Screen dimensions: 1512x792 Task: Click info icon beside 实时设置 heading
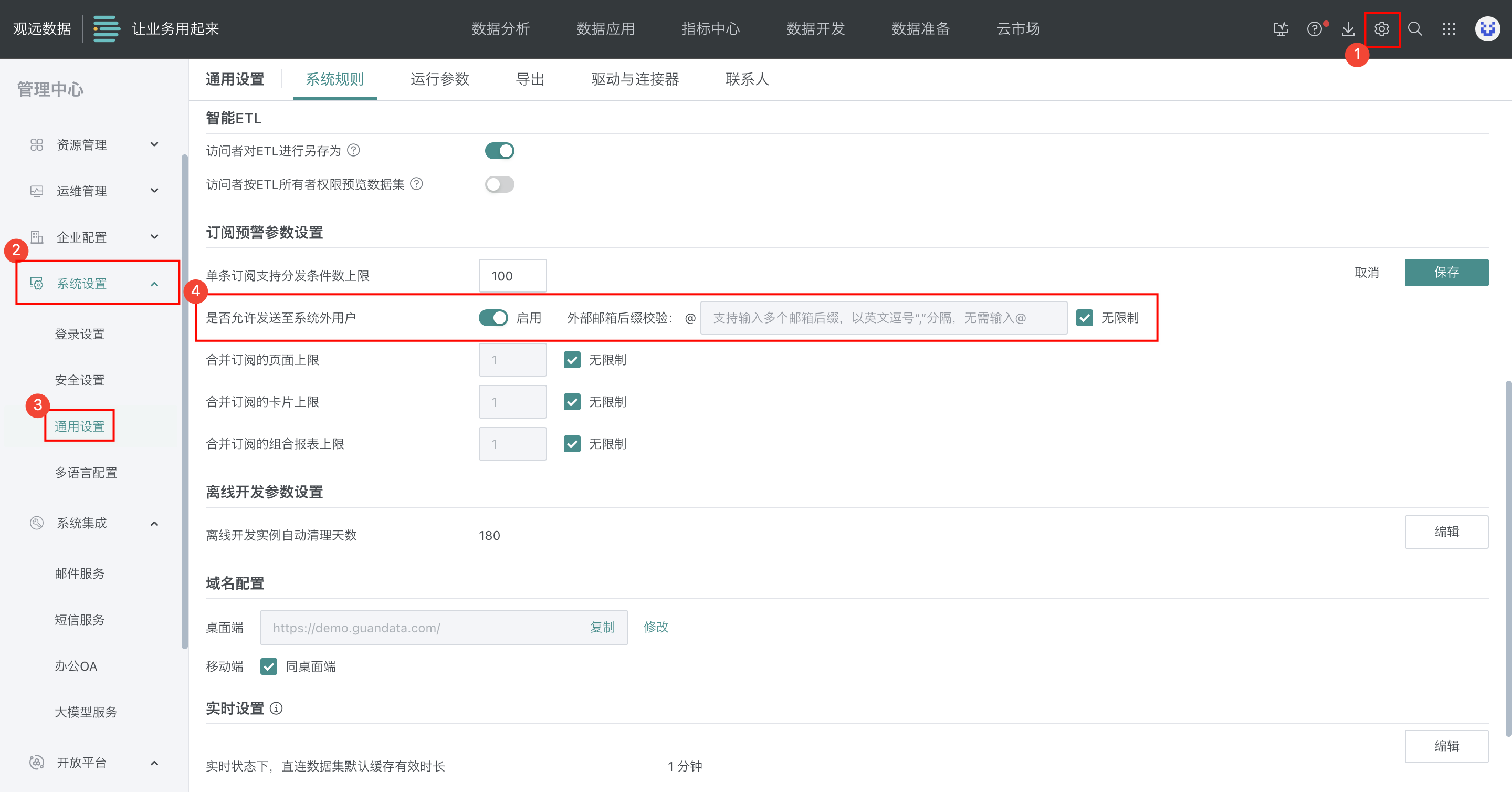pyautogui.click(x=276, y=708)
